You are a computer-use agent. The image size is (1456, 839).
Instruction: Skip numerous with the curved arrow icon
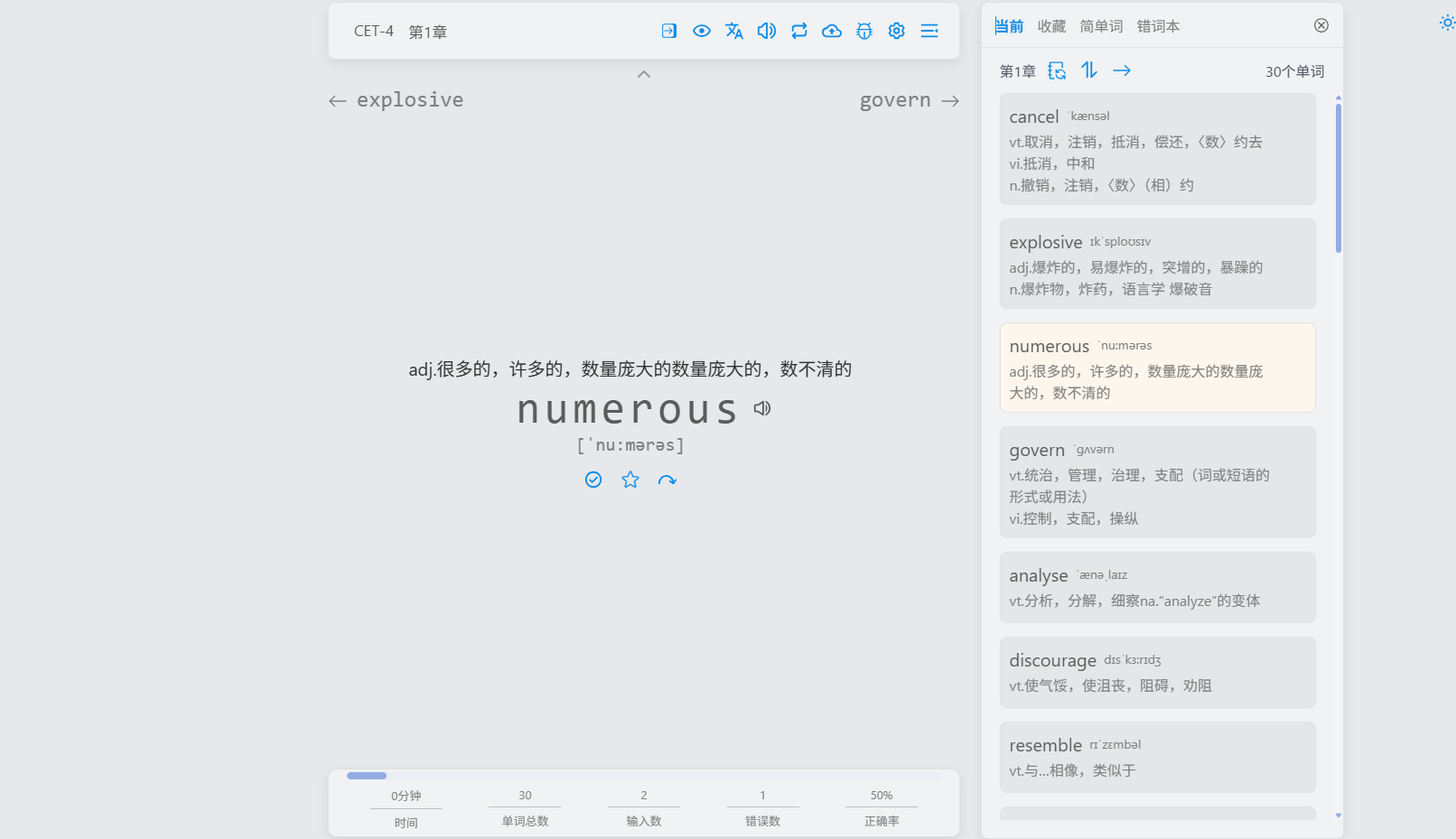[667, 480]
